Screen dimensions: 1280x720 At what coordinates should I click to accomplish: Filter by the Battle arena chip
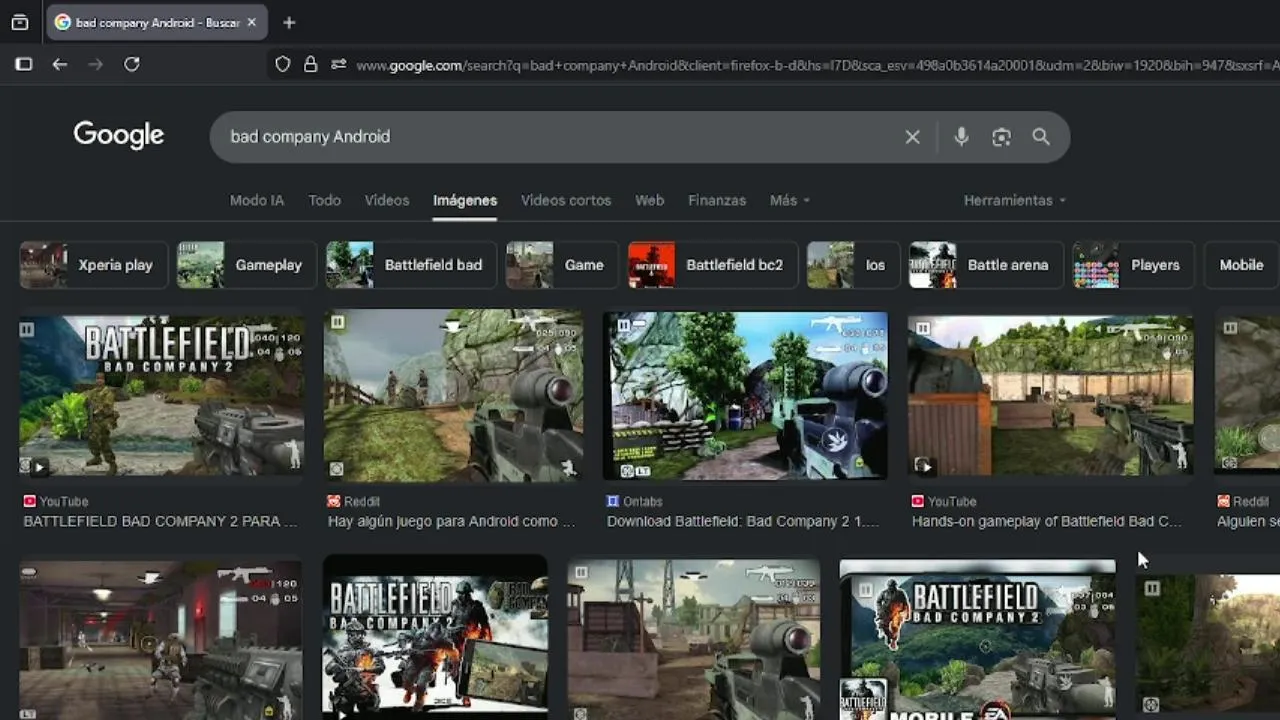986,265
